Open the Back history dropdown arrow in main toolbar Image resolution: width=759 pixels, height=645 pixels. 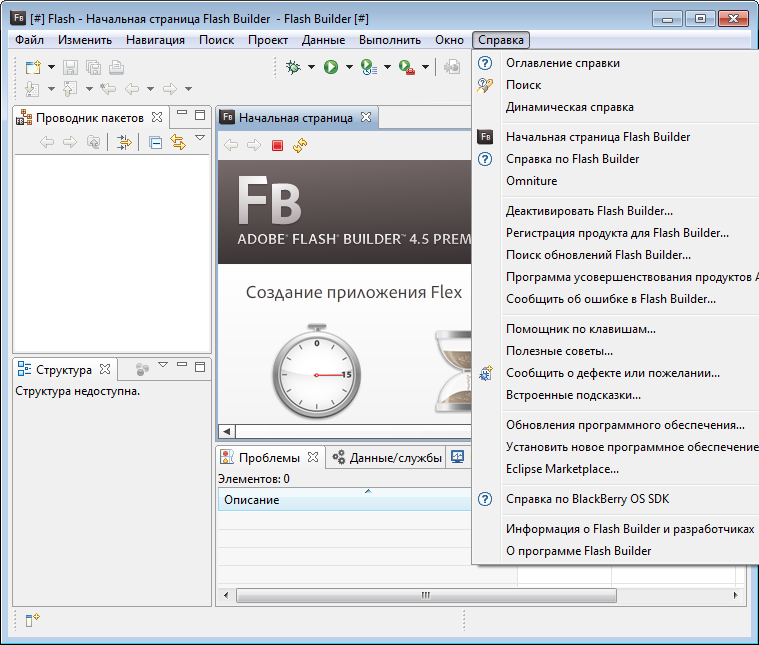(151, 89)
